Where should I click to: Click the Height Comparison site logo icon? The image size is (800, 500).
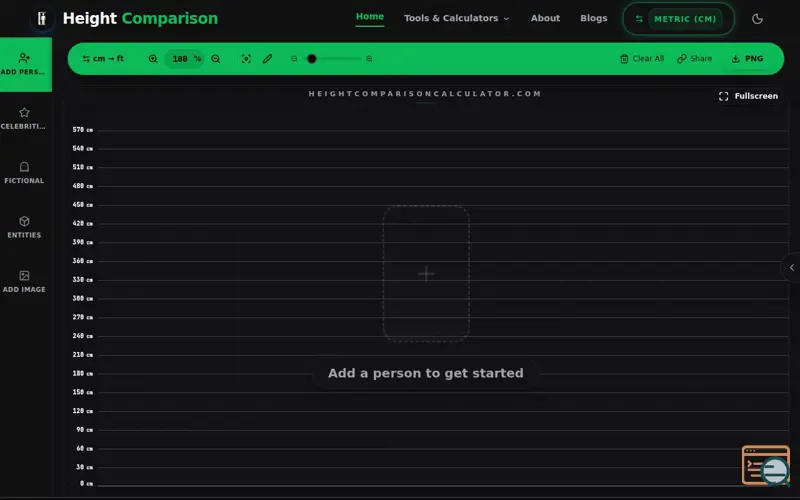[42, 19]
